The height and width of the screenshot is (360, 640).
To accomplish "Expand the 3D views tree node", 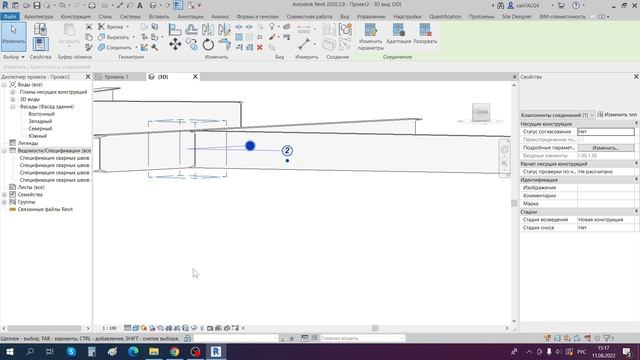I will click(x=13, y=99).
